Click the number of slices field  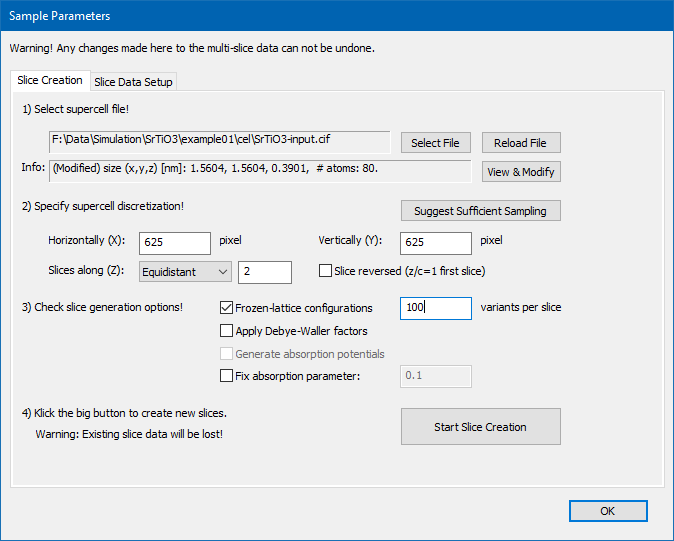coord(265,272)
